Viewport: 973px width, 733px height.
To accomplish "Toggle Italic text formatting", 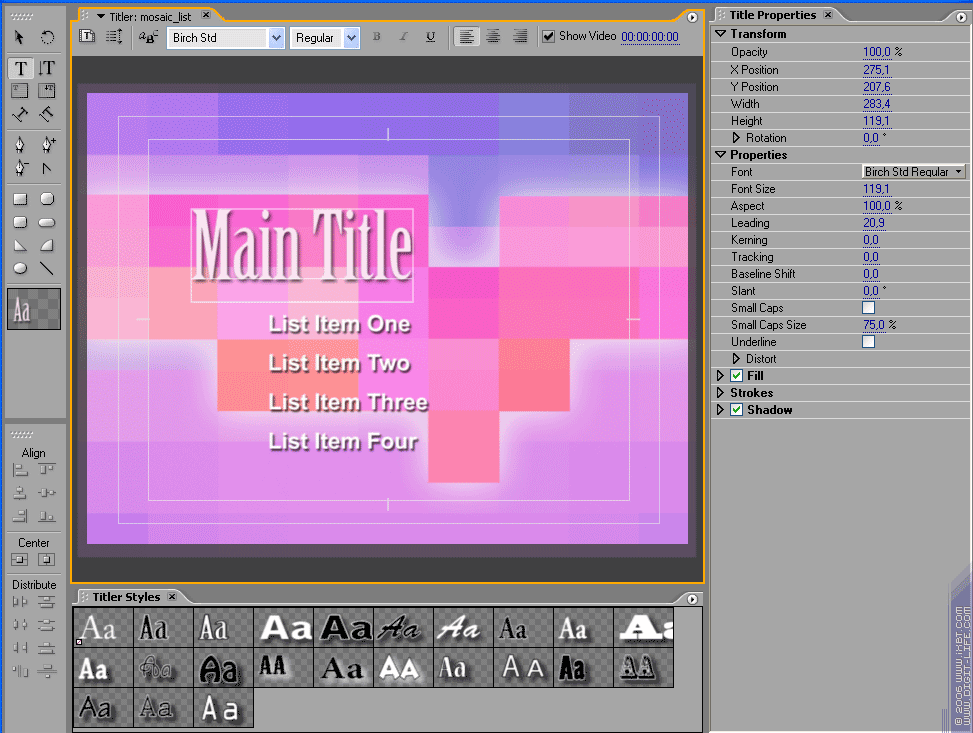I will coord(403,37).
